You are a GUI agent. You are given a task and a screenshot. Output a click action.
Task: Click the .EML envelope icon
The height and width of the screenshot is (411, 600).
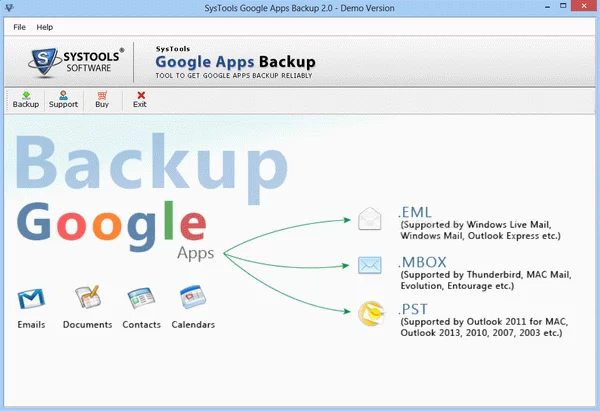coord(369,219)
